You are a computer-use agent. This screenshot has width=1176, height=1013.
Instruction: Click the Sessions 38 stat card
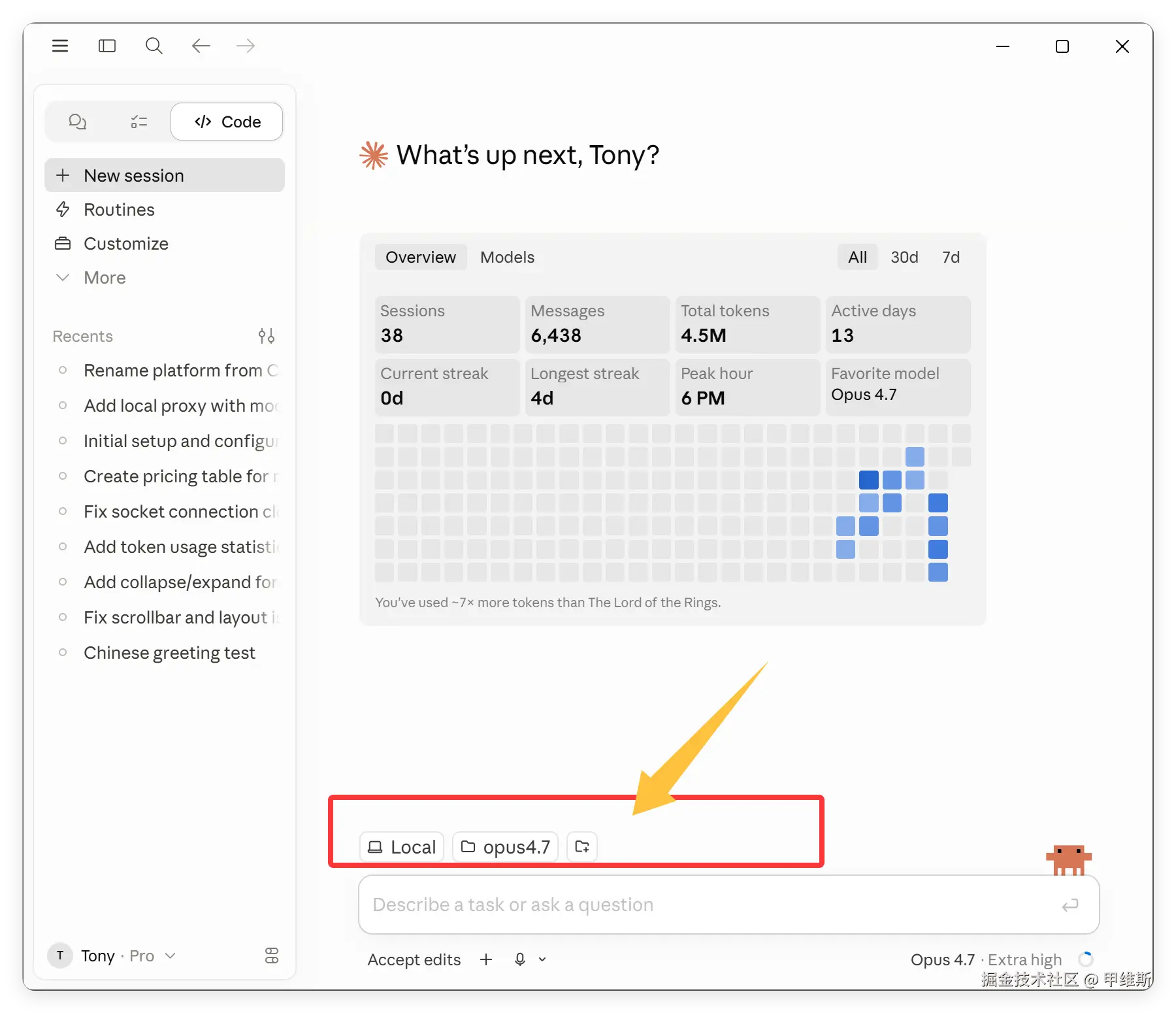(x=447, y=324)
